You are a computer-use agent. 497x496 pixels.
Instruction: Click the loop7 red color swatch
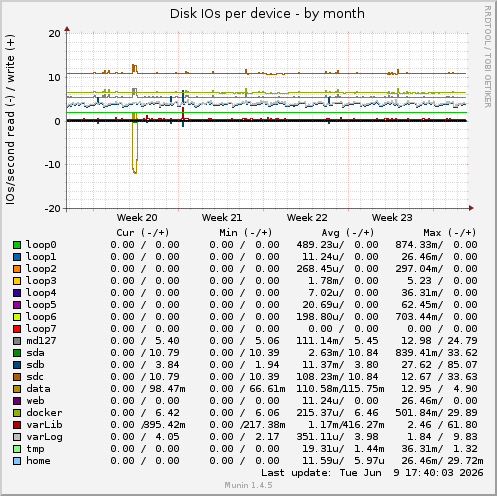click(x=17, y=329)
